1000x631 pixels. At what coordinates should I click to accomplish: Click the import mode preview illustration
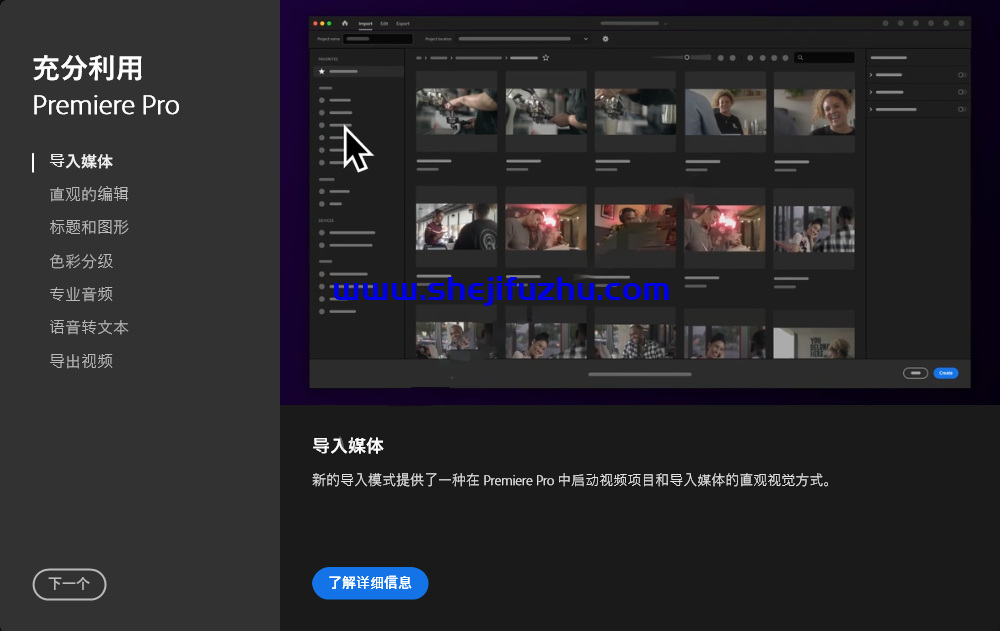pos(640,202)
